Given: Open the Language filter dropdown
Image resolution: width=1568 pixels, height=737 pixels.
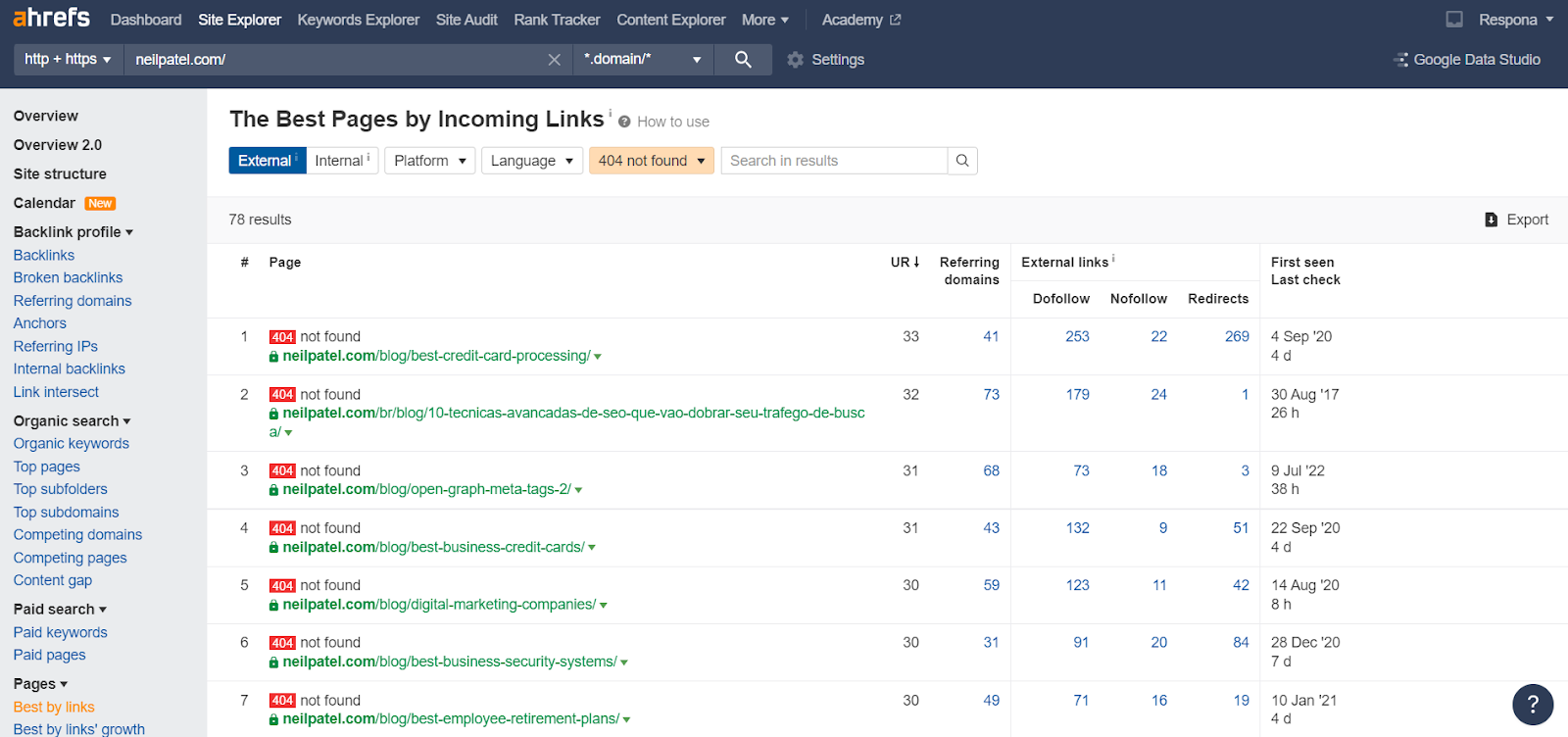Looking at the screenshot, I should point(532,161).
